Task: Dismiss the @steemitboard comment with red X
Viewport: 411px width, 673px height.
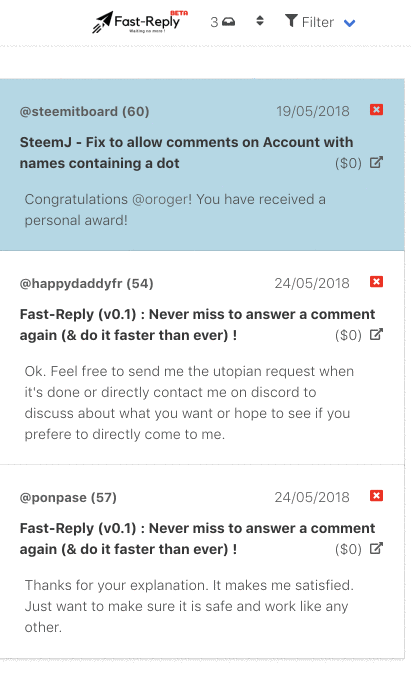Action: click(376, 109)
